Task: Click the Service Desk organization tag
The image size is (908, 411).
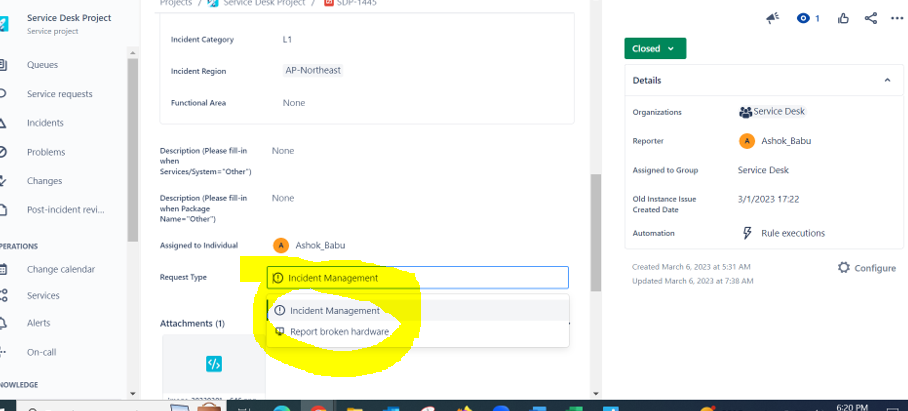Action: point(772,111)
